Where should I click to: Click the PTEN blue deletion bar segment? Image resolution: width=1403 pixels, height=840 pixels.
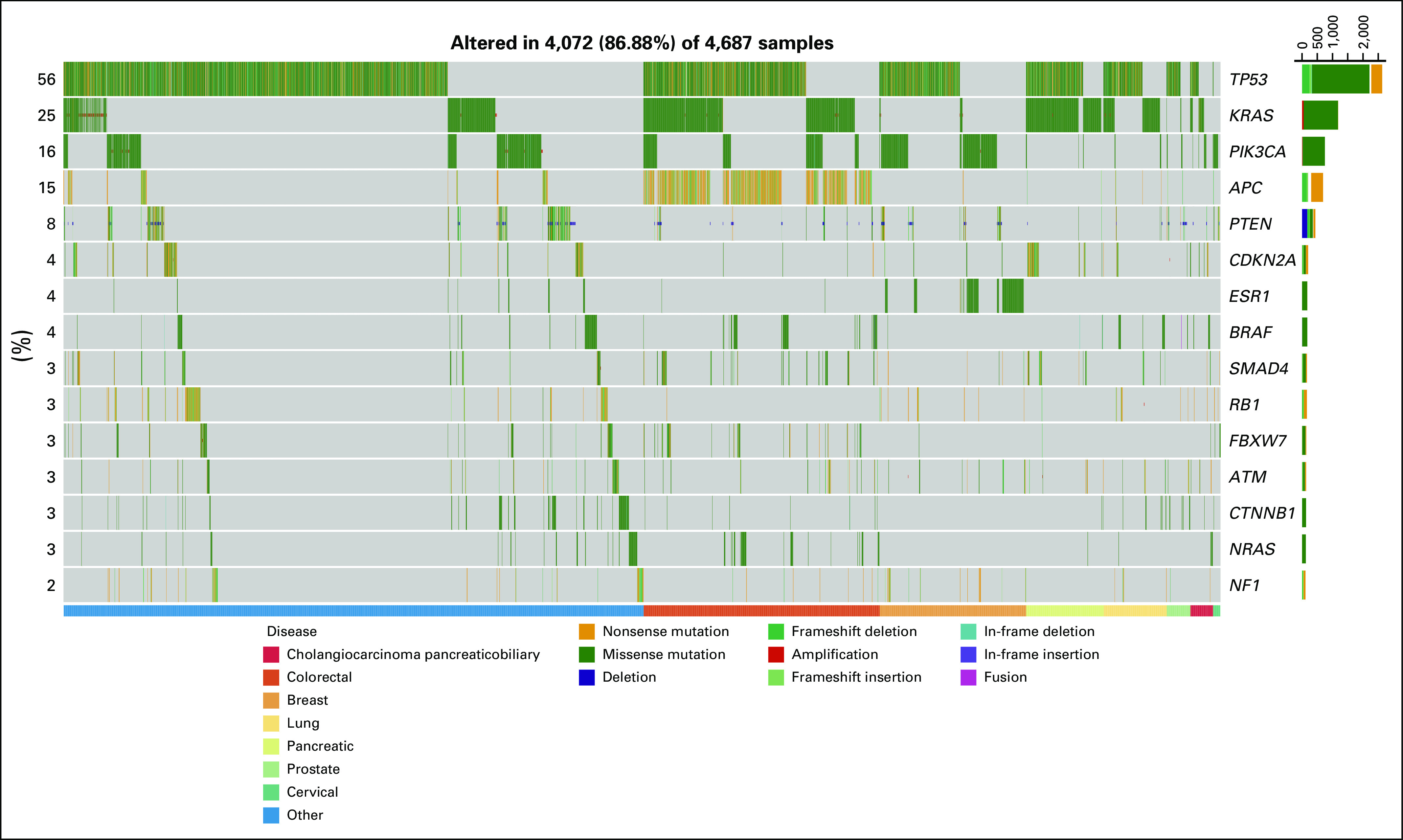click(x=1304, y=224)
